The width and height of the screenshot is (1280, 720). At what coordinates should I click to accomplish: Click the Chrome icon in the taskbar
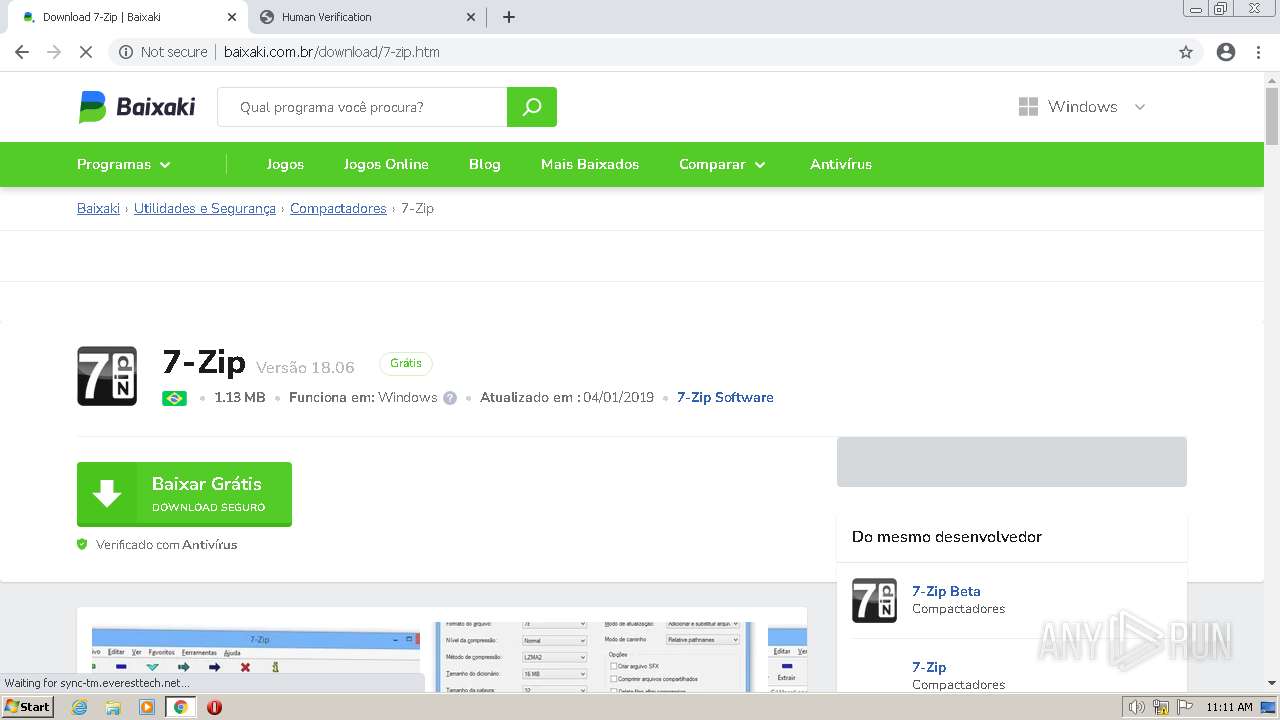tap(181, 707)
